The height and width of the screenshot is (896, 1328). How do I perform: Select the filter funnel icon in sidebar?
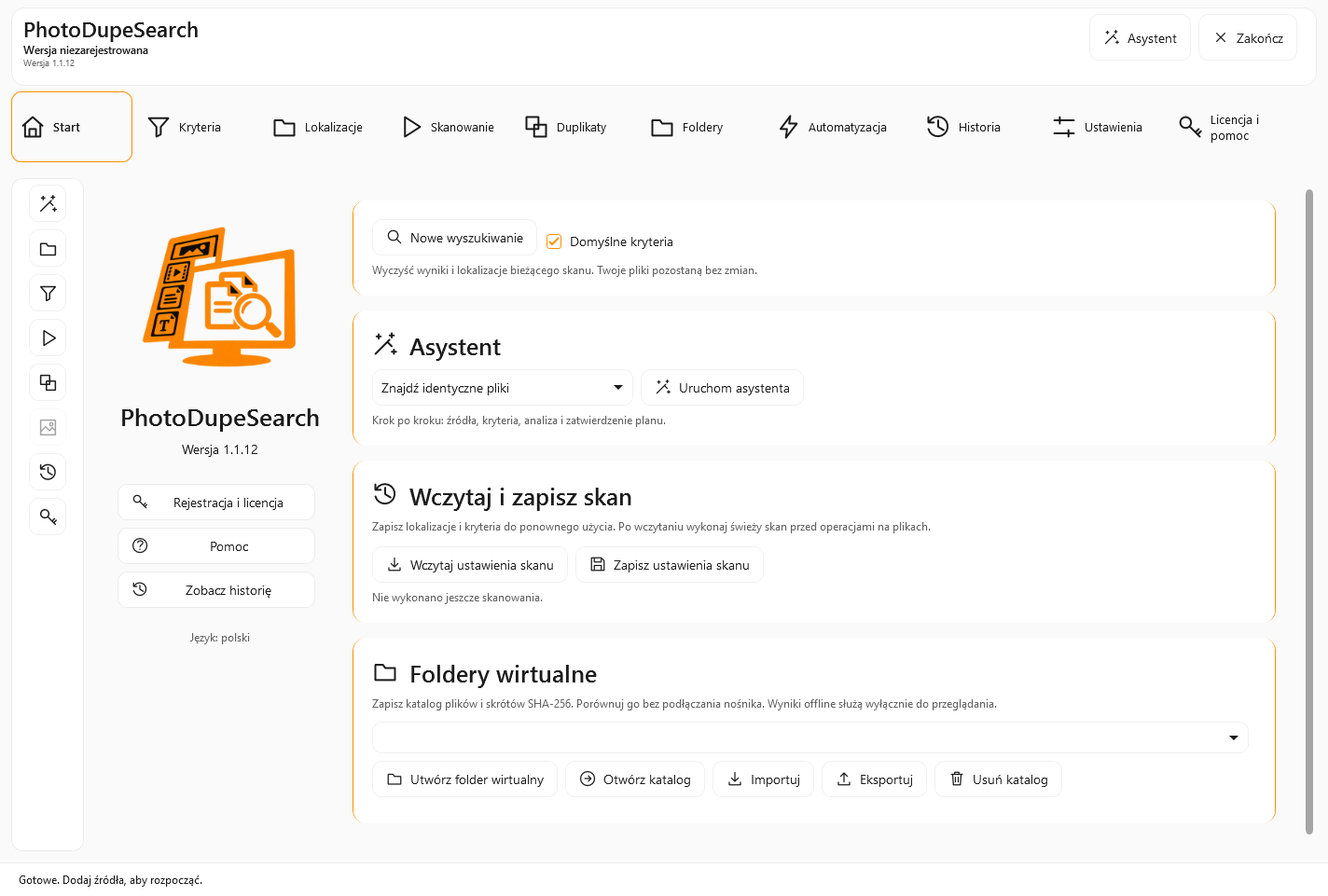tap(48, 294)
